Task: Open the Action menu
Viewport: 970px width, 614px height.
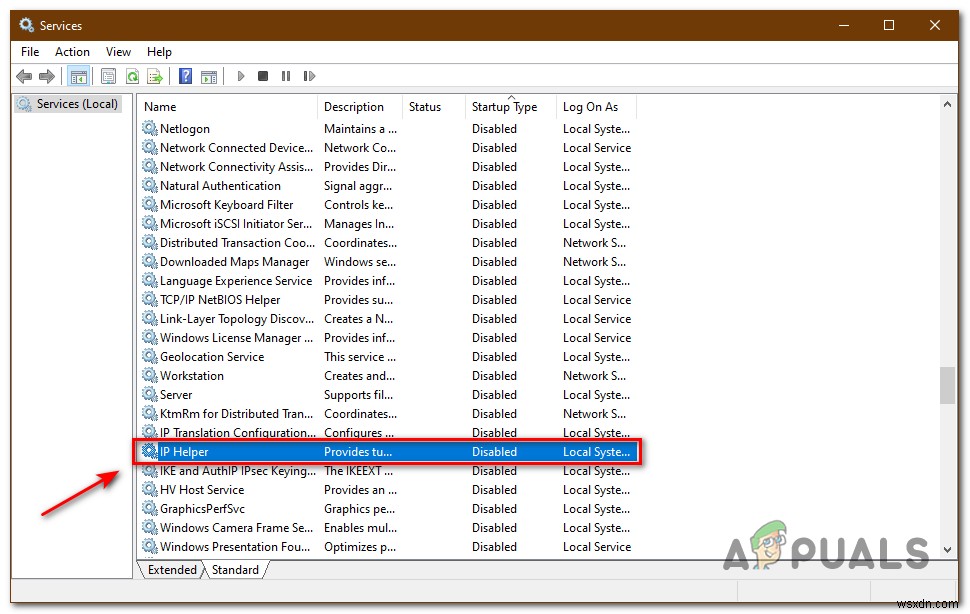Action: 72,51
